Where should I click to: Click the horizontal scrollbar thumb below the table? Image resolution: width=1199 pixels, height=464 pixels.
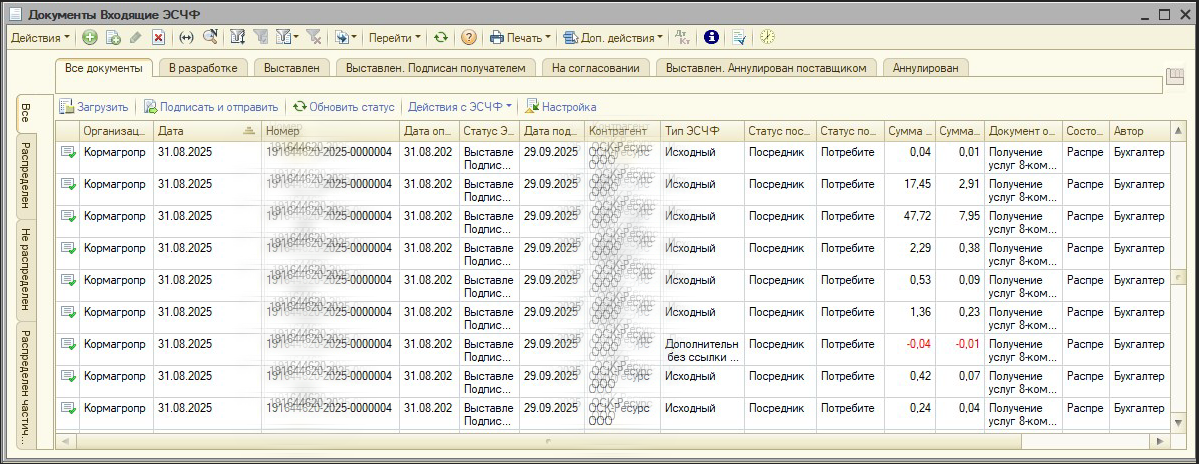point(550,441)
